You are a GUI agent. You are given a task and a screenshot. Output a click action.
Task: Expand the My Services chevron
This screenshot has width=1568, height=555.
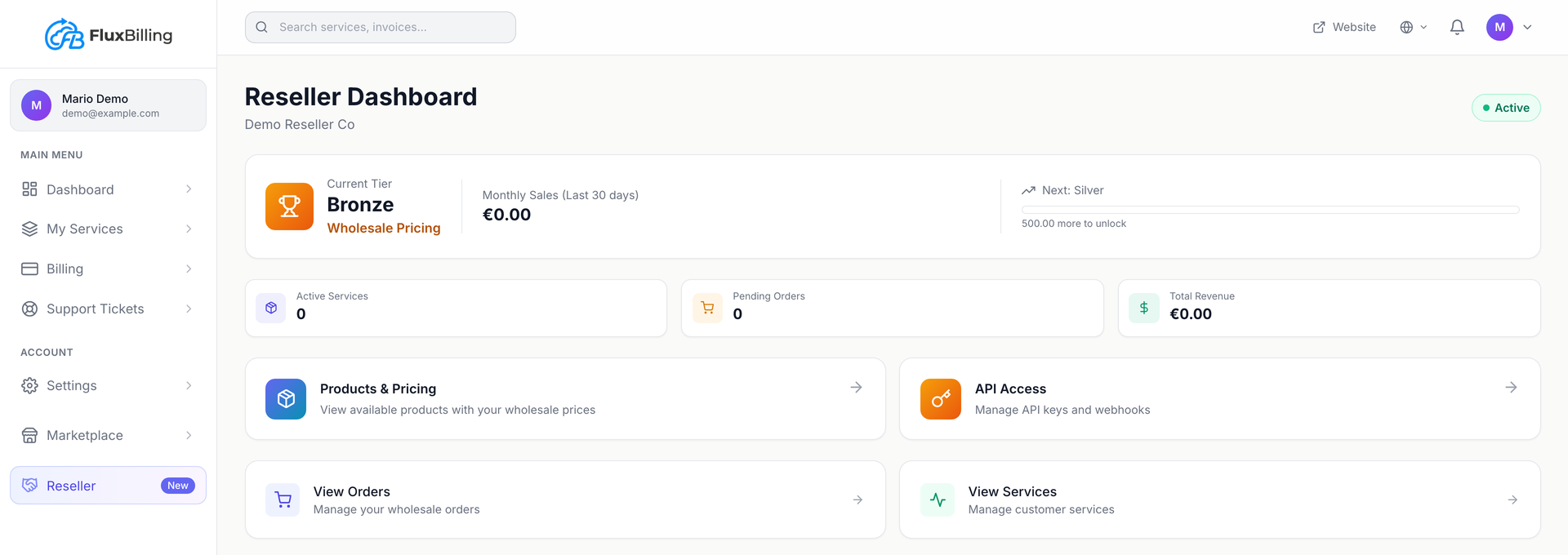189,229
